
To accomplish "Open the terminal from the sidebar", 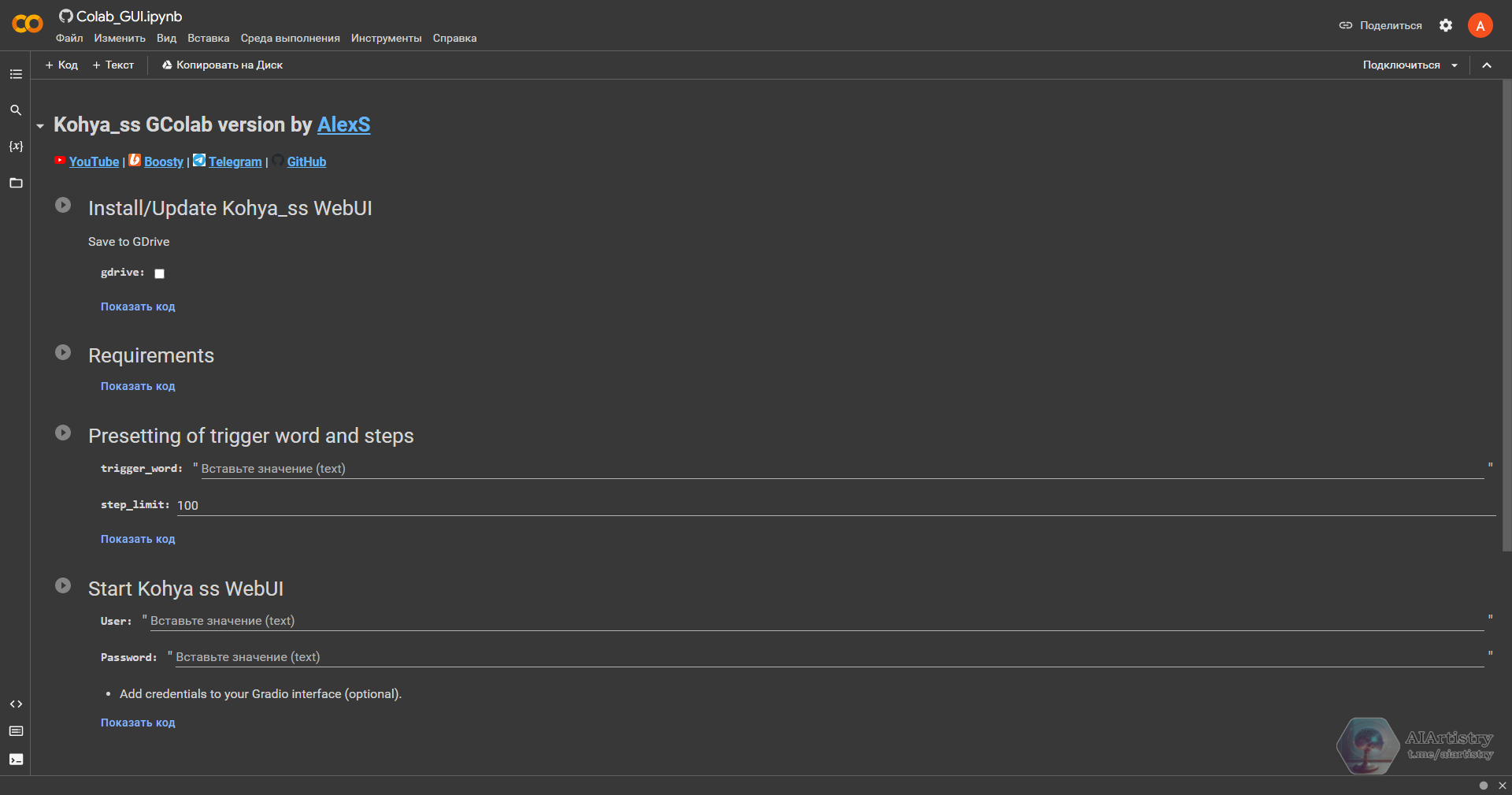I will pyautogui.click(x=16, y=760).
